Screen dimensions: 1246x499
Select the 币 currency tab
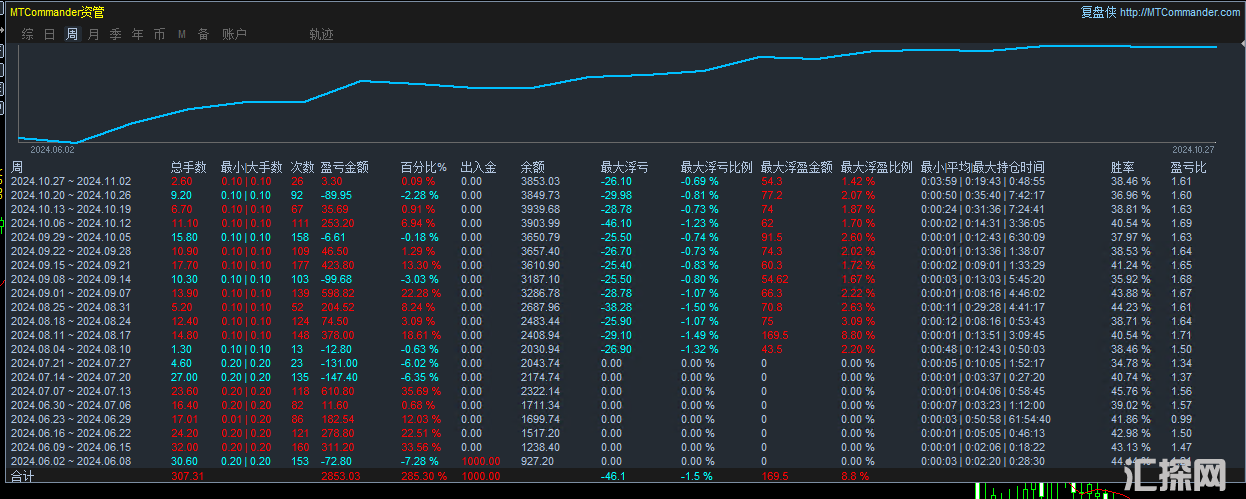(x=160, y=34)
